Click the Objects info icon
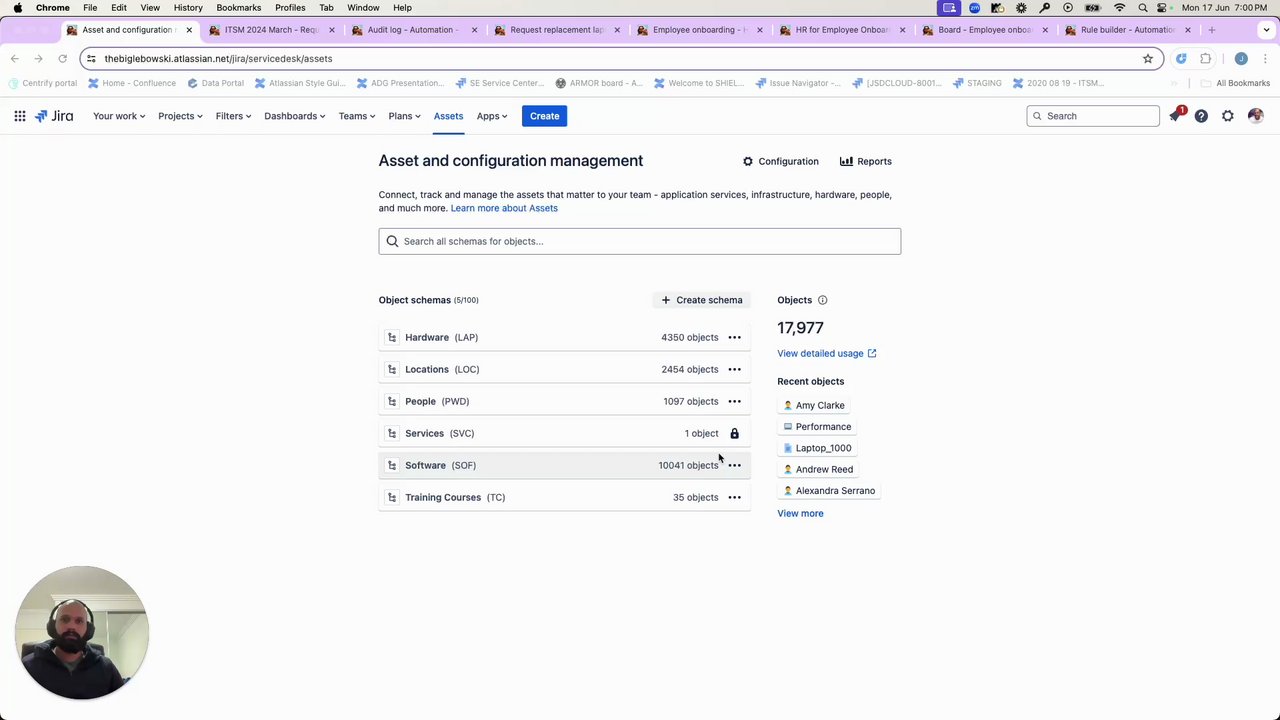Viewport: 1280px width, 720px height. pyautogui.click(x=822, y=300)
